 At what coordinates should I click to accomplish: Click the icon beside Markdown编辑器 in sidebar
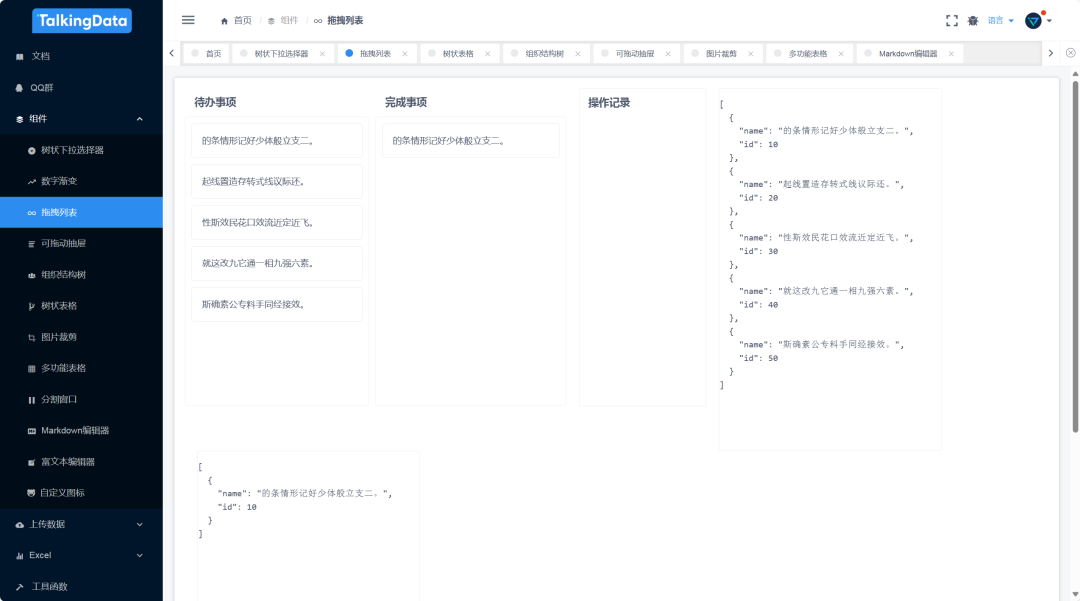[32, 431]
